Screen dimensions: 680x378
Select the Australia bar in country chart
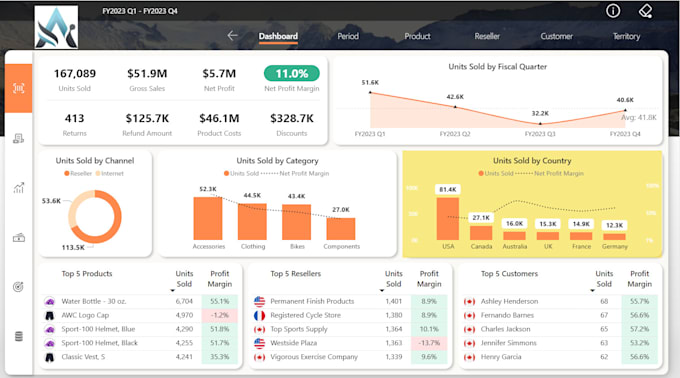coord(514,236)
